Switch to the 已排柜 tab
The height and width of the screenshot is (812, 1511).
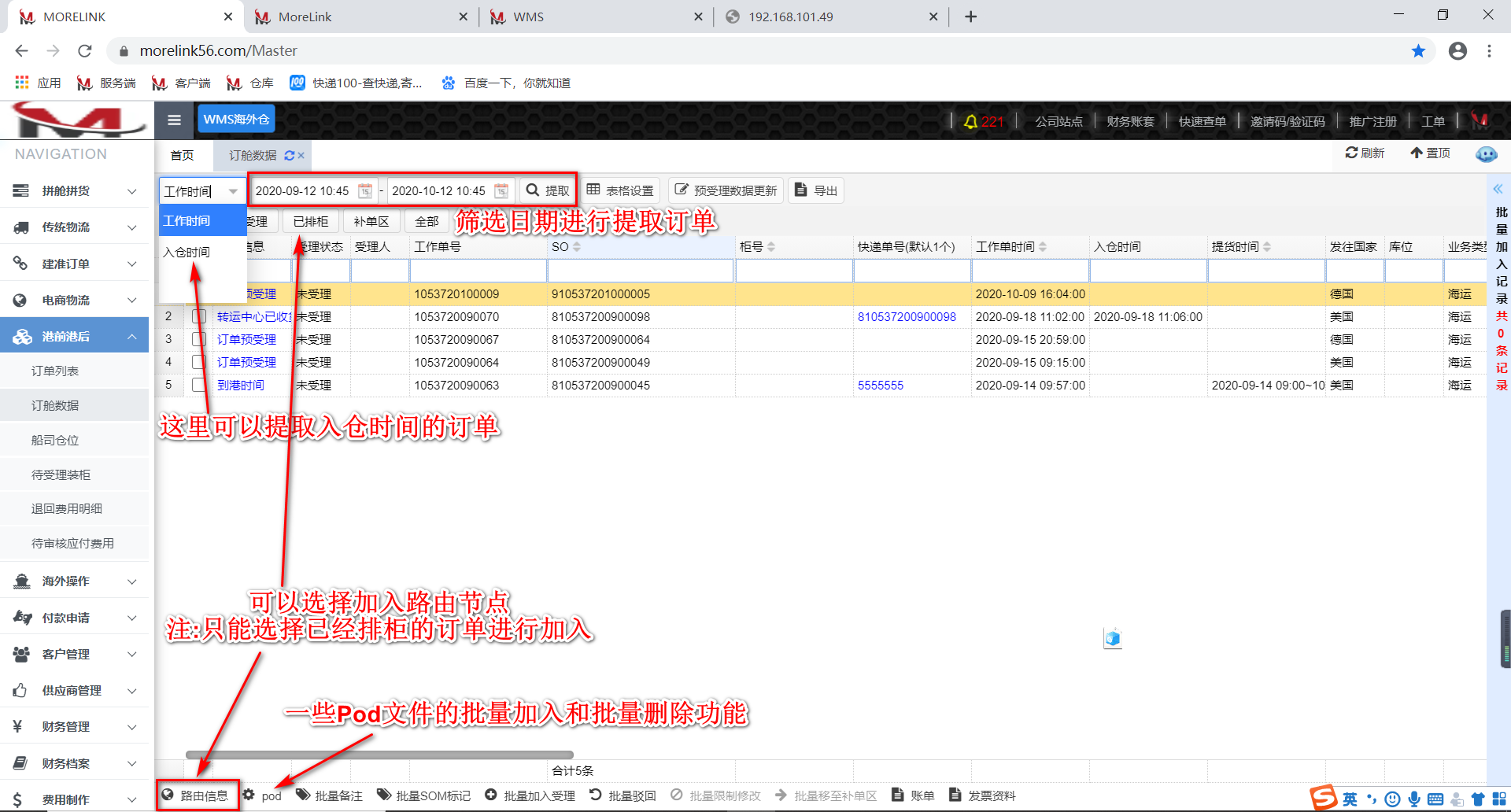[311, 222]
